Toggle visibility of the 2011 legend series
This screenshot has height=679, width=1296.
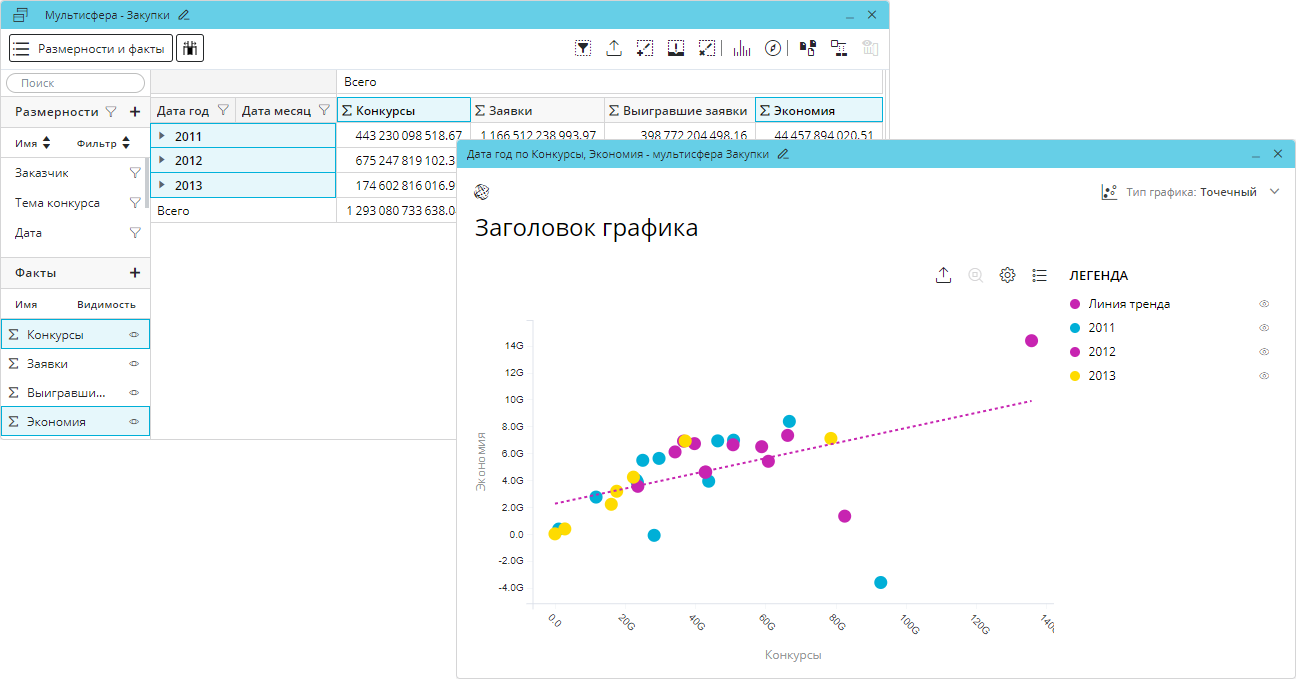[x=1264, y=328]
